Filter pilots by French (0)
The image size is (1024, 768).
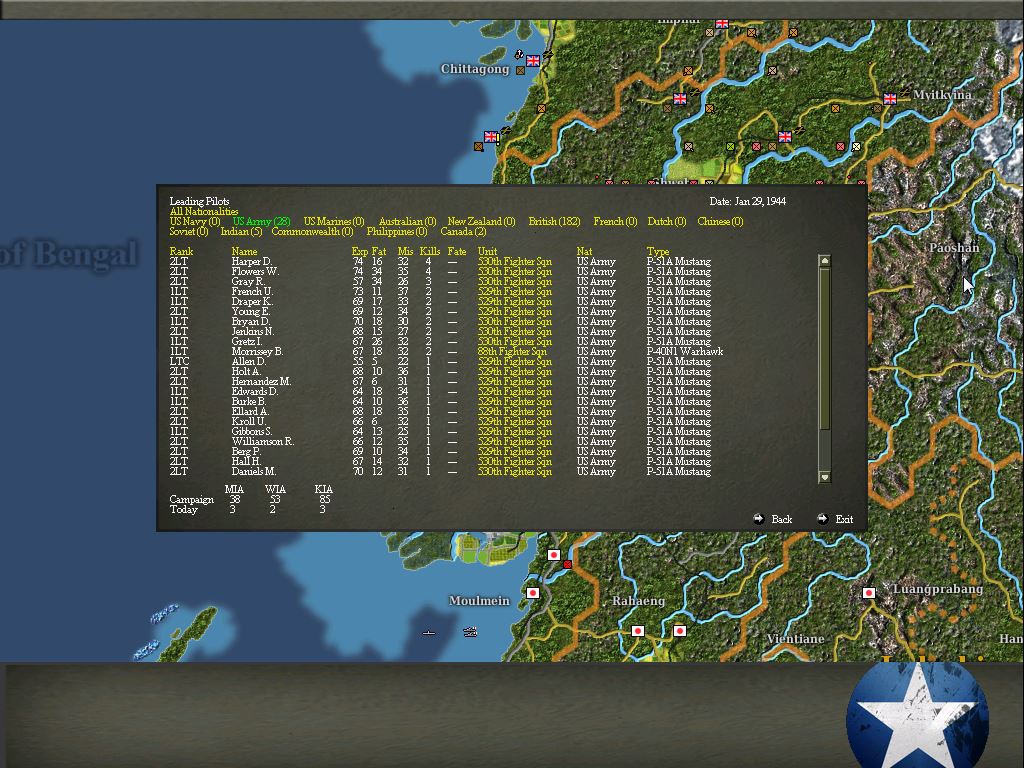click(x=615, y=221)
